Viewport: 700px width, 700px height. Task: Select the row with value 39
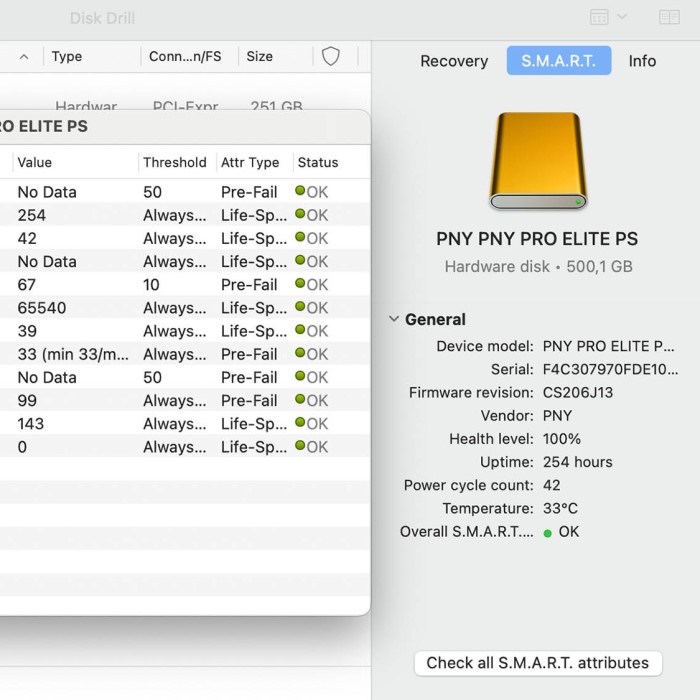[184, 331]
